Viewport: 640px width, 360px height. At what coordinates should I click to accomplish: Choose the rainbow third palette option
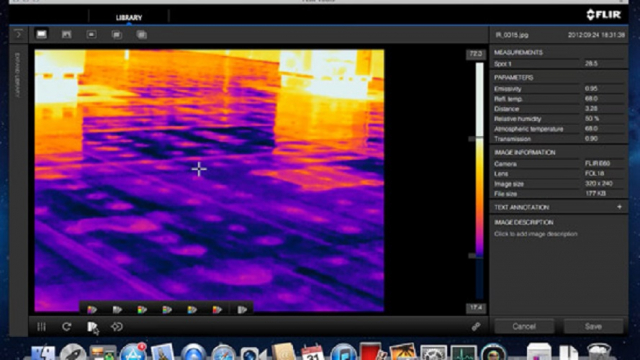tap(142, 310)
